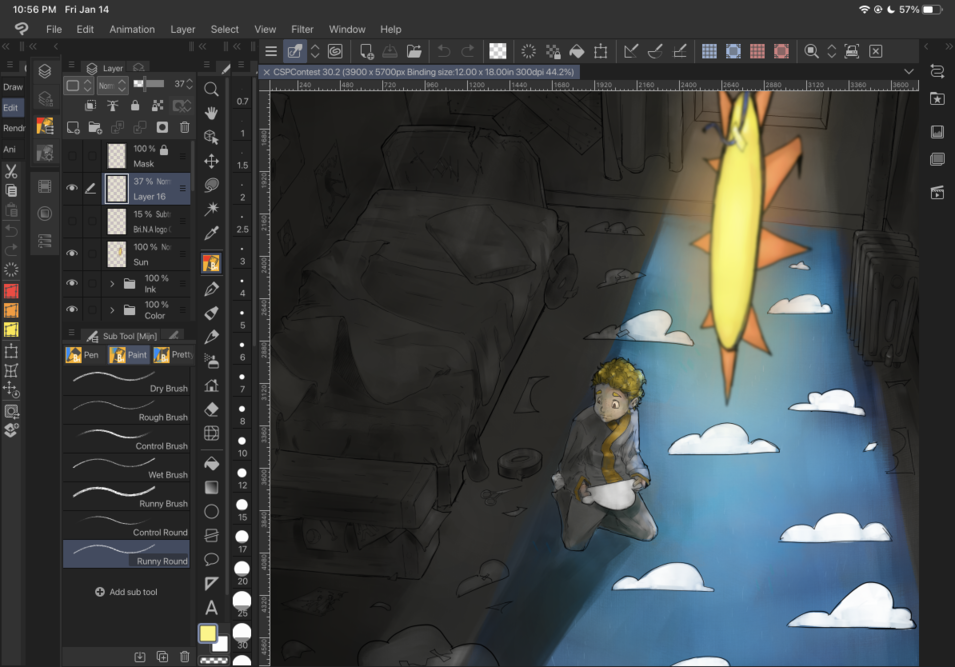Expand the Ink layer folder
955x667 pixels.
coord(114,283)
